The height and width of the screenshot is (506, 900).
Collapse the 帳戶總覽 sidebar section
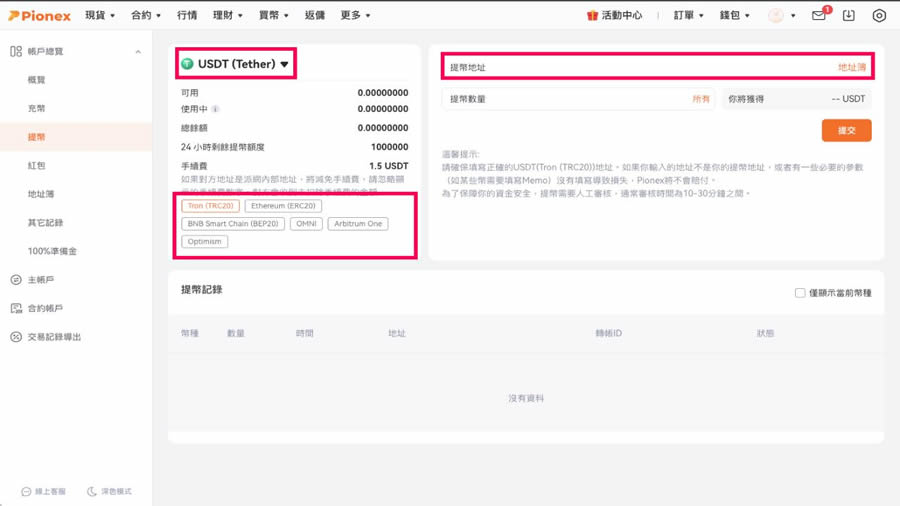click(138, 52)
